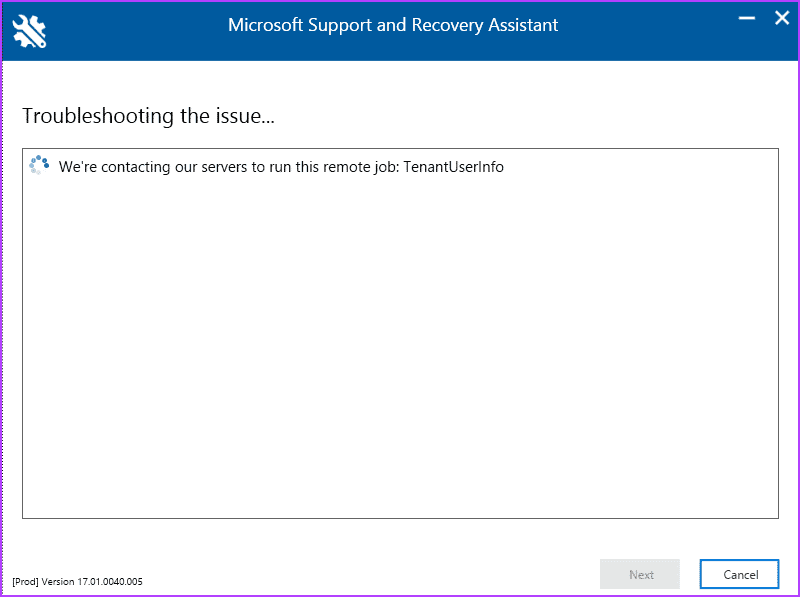Screen dimensions: 800x597
Task: Click the wrench and screwdriver app icon
Action: (x=29, y=31)
